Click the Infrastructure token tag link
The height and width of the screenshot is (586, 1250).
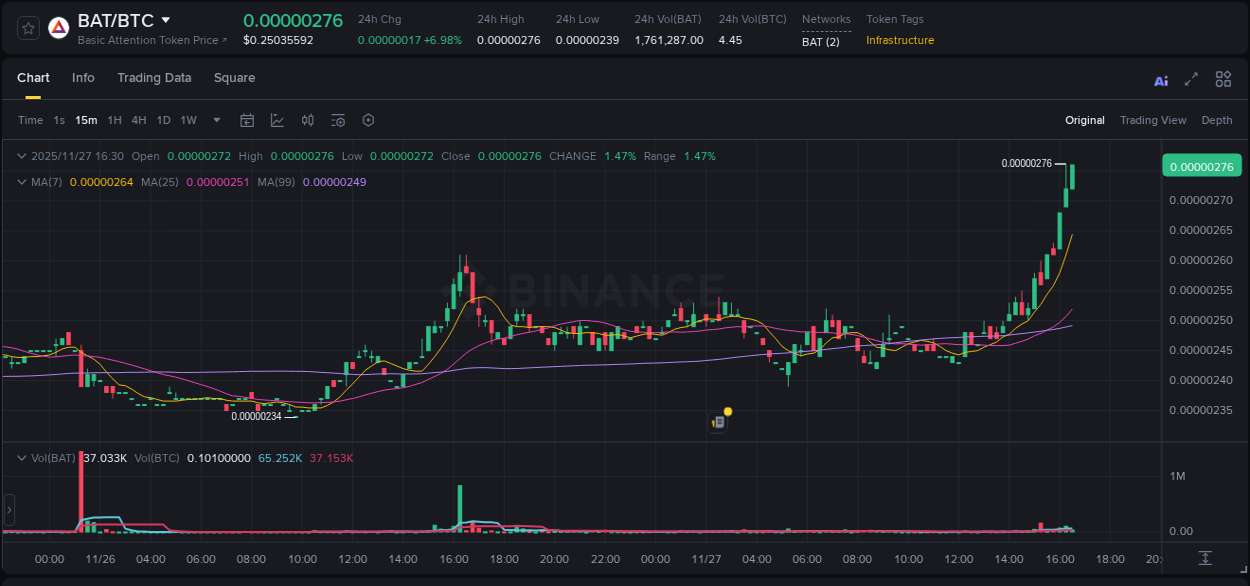coord(899,41)
